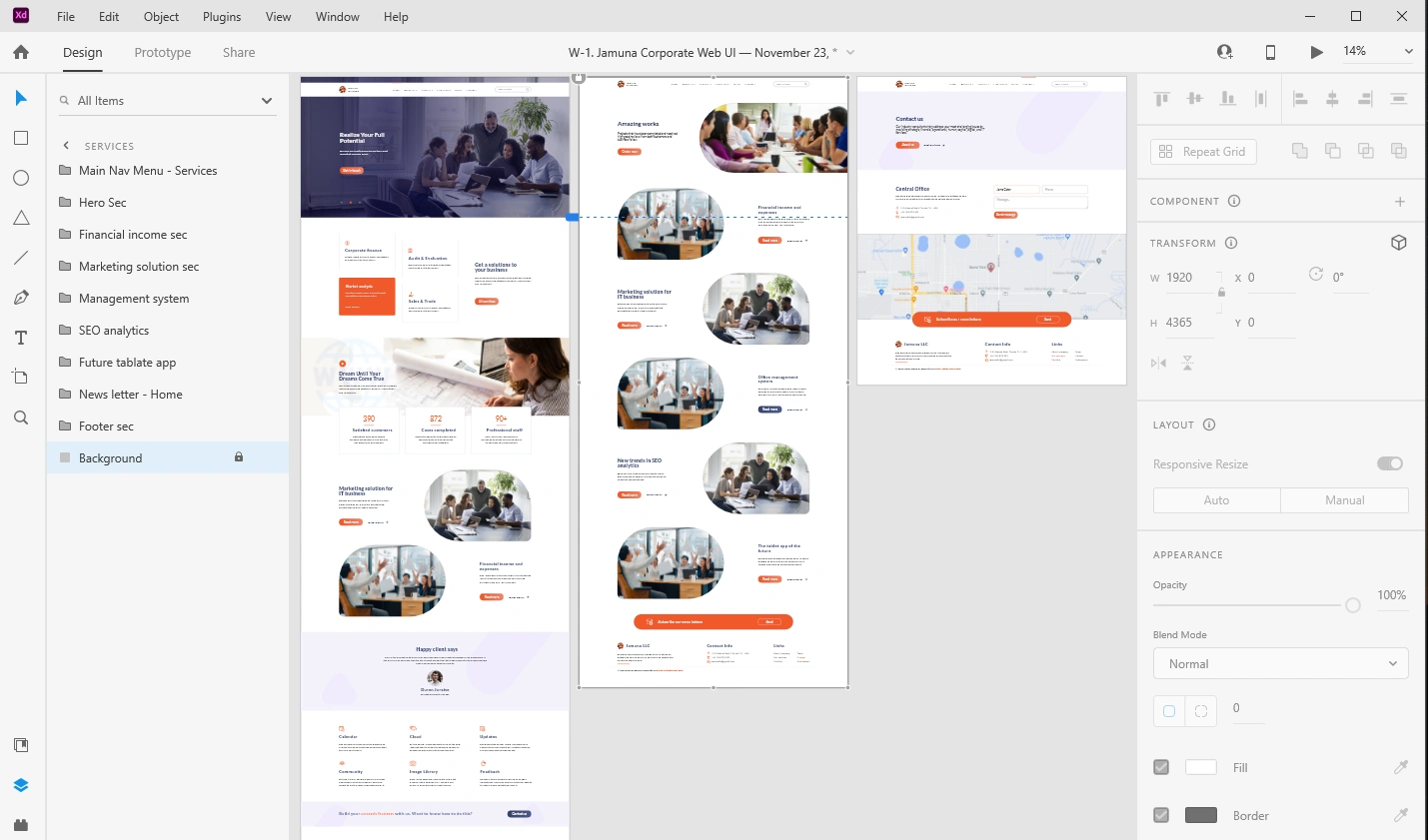Select different radius per corner option

[x=1201, y=711]
